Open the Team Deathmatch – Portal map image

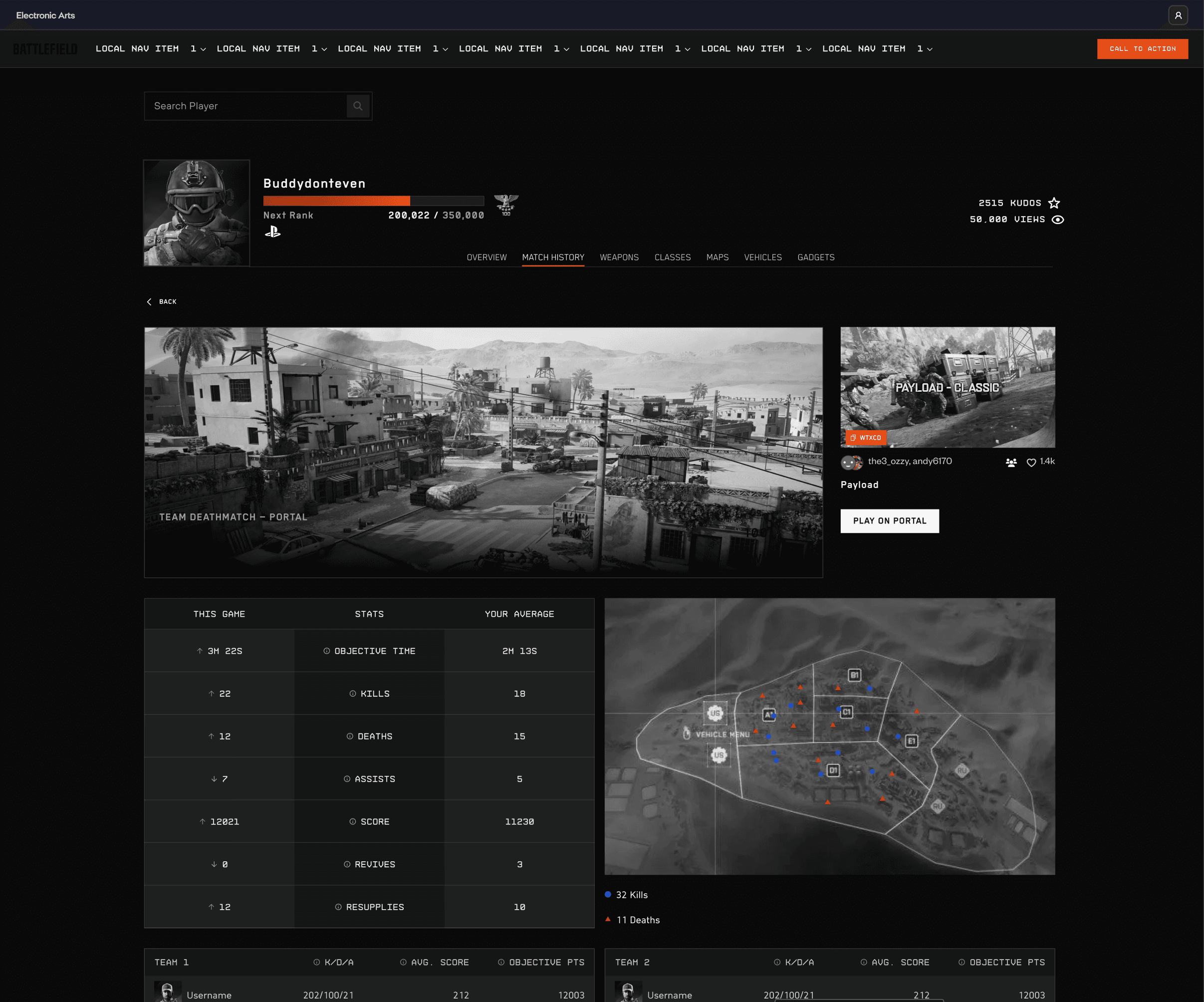(483, 452)
